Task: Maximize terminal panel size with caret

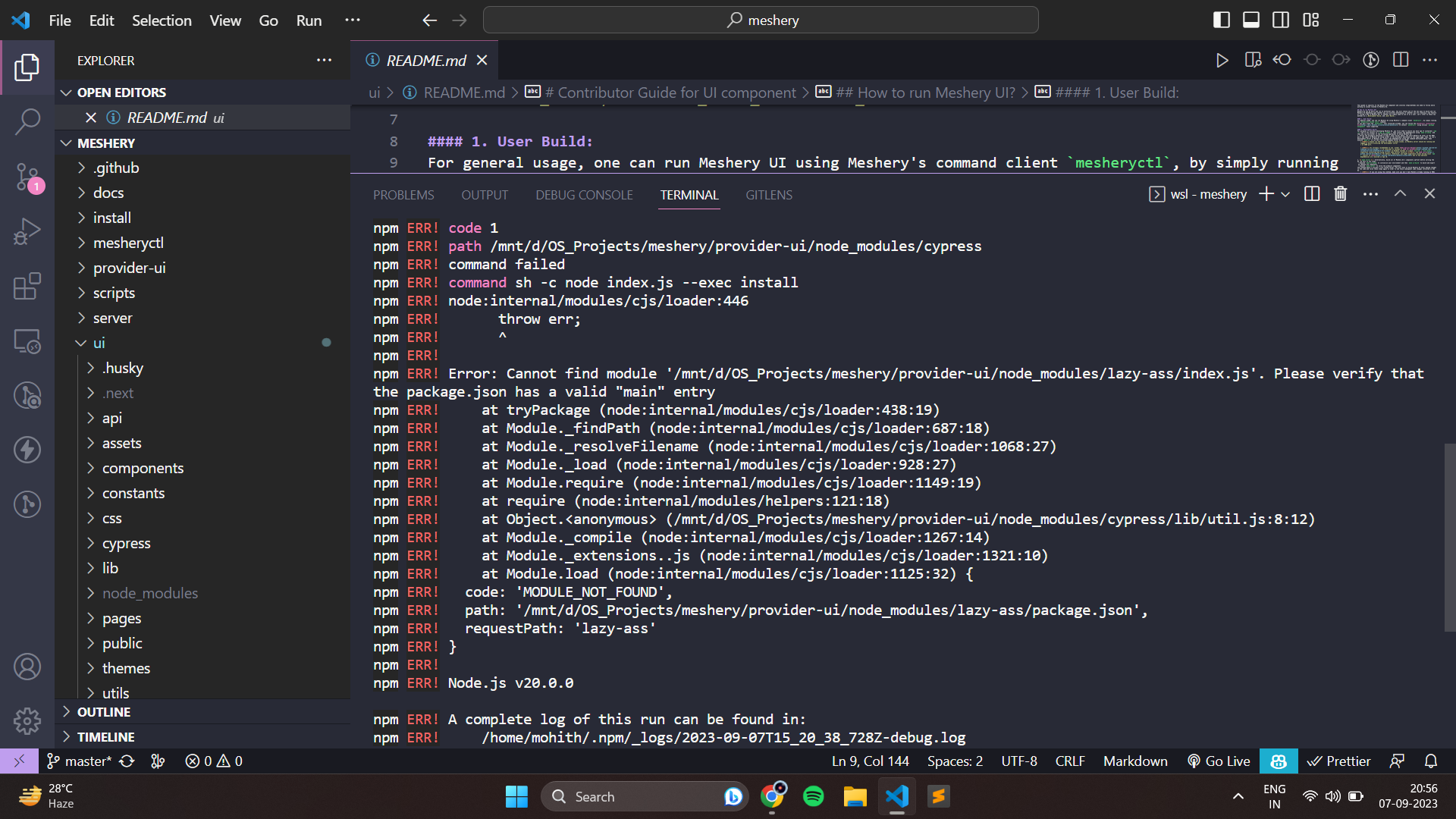Action: coord(1400,194)
